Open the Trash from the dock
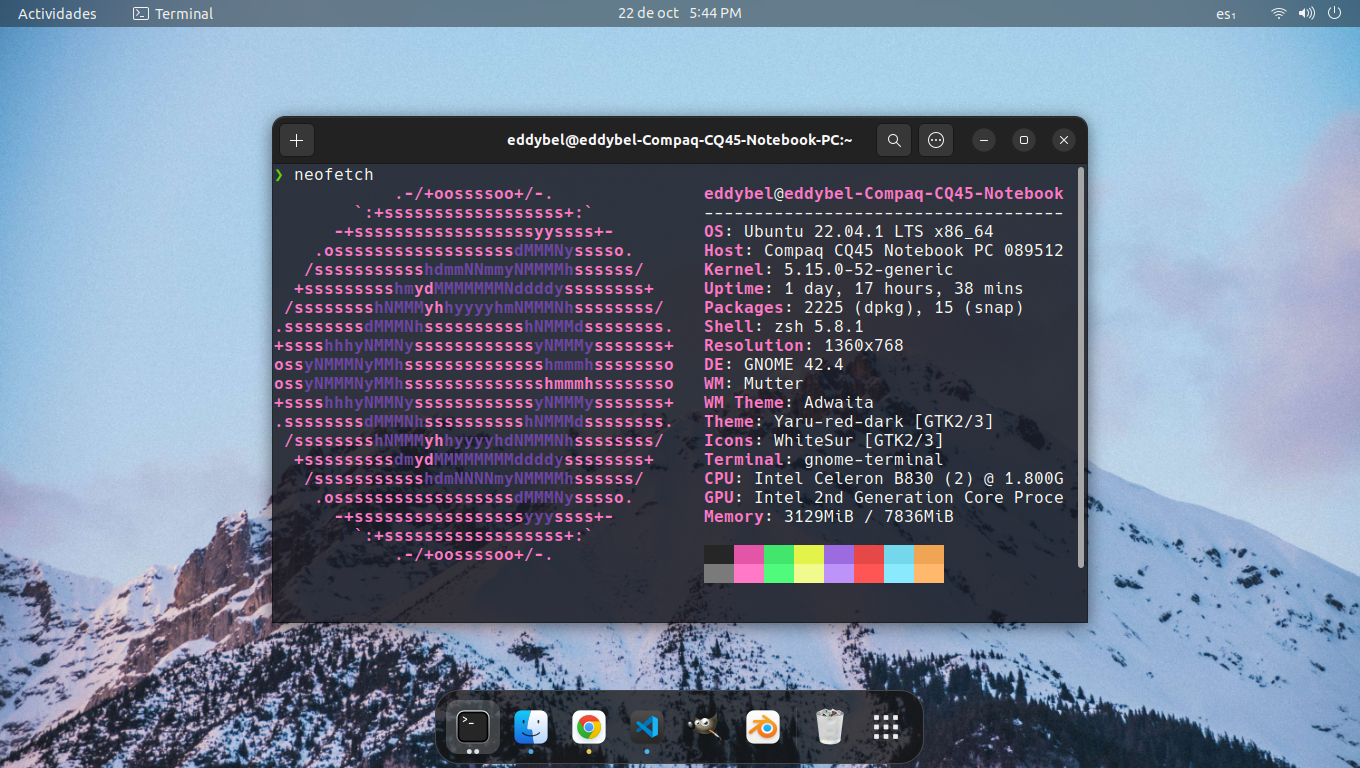Viewport: 1360px width, 768px height. click(x=830, y=727)
